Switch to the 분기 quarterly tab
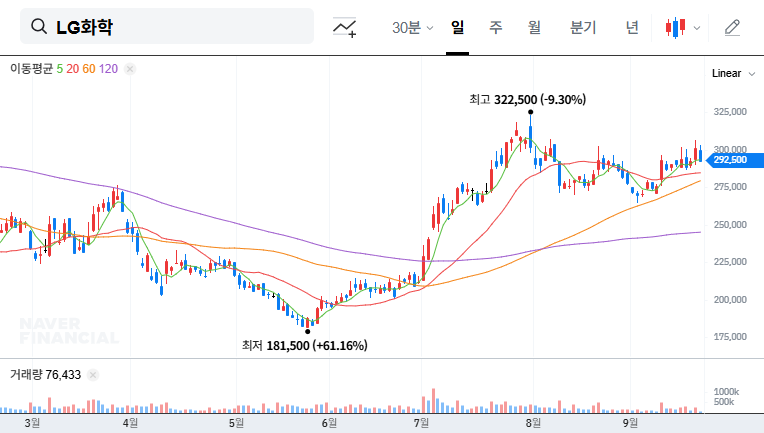The image size is (764, 433). [x=583, y=27]
